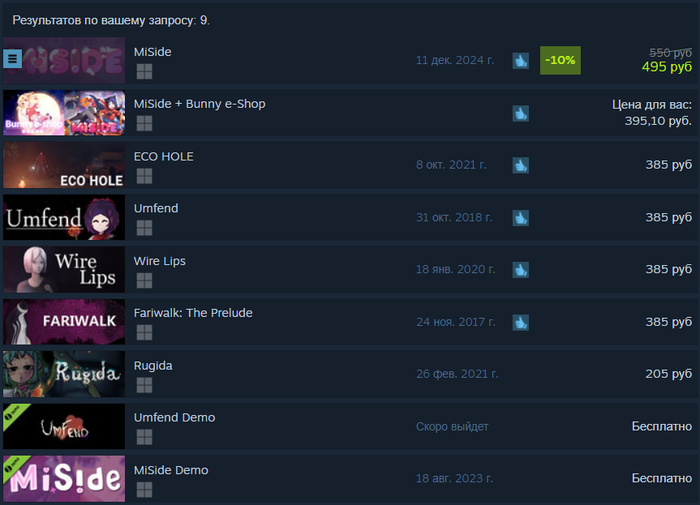Screen dimensions: 700x505
Task: Select the Umfend capsule image
Action: coord(64,217)
